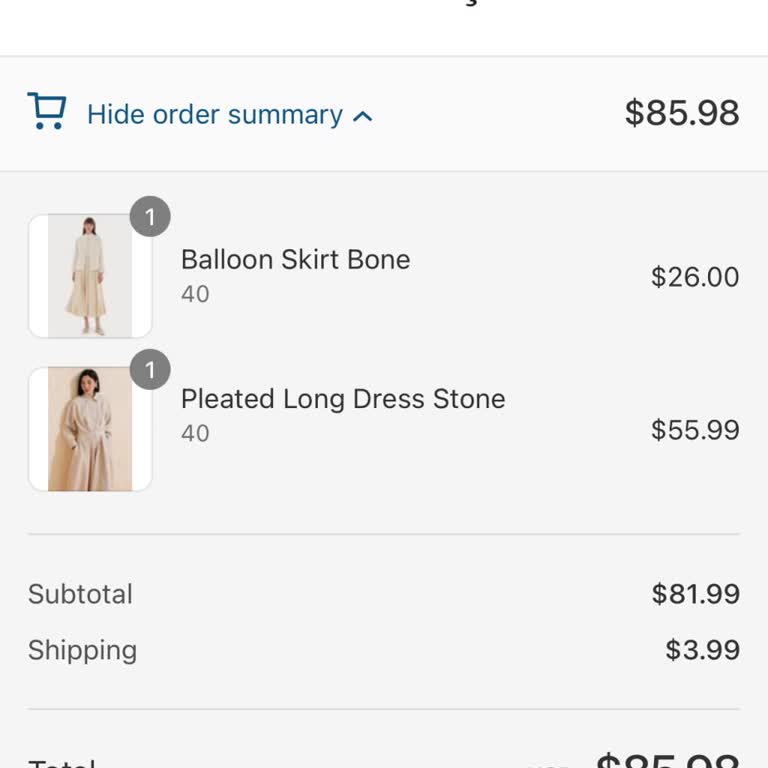Click the $85.98 total in the header
The height and width of the screenshot is (768, 768).
[x=682, y=113]
